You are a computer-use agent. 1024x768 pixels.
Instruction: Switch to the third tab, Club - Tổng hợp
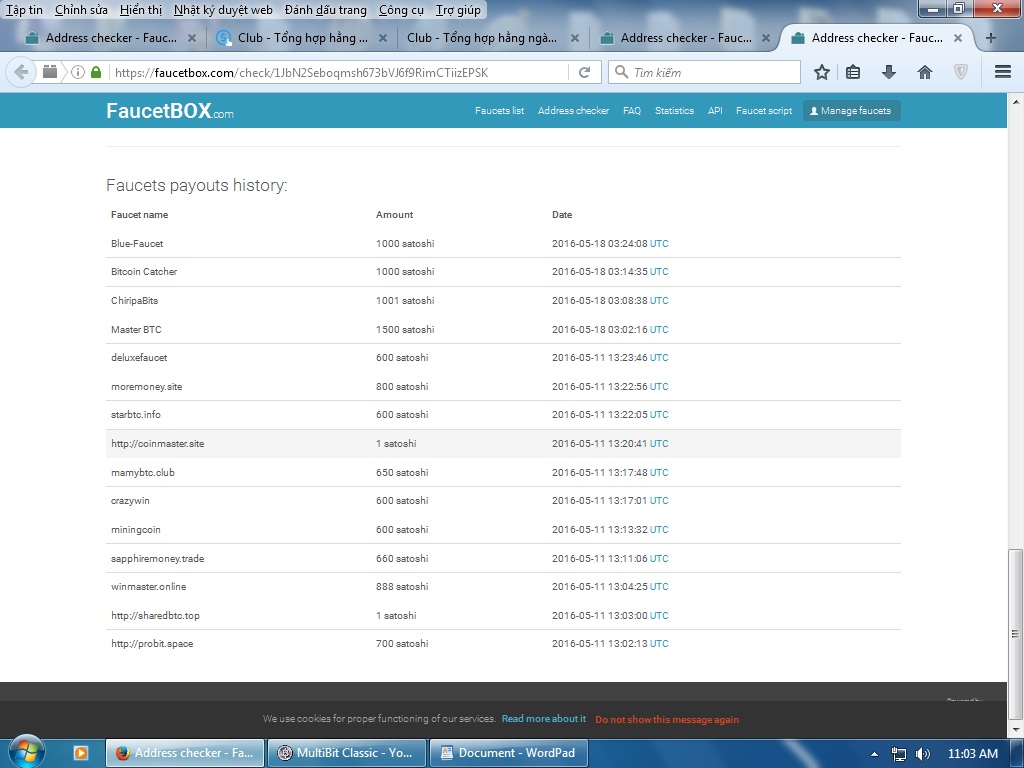pos(483,38)
